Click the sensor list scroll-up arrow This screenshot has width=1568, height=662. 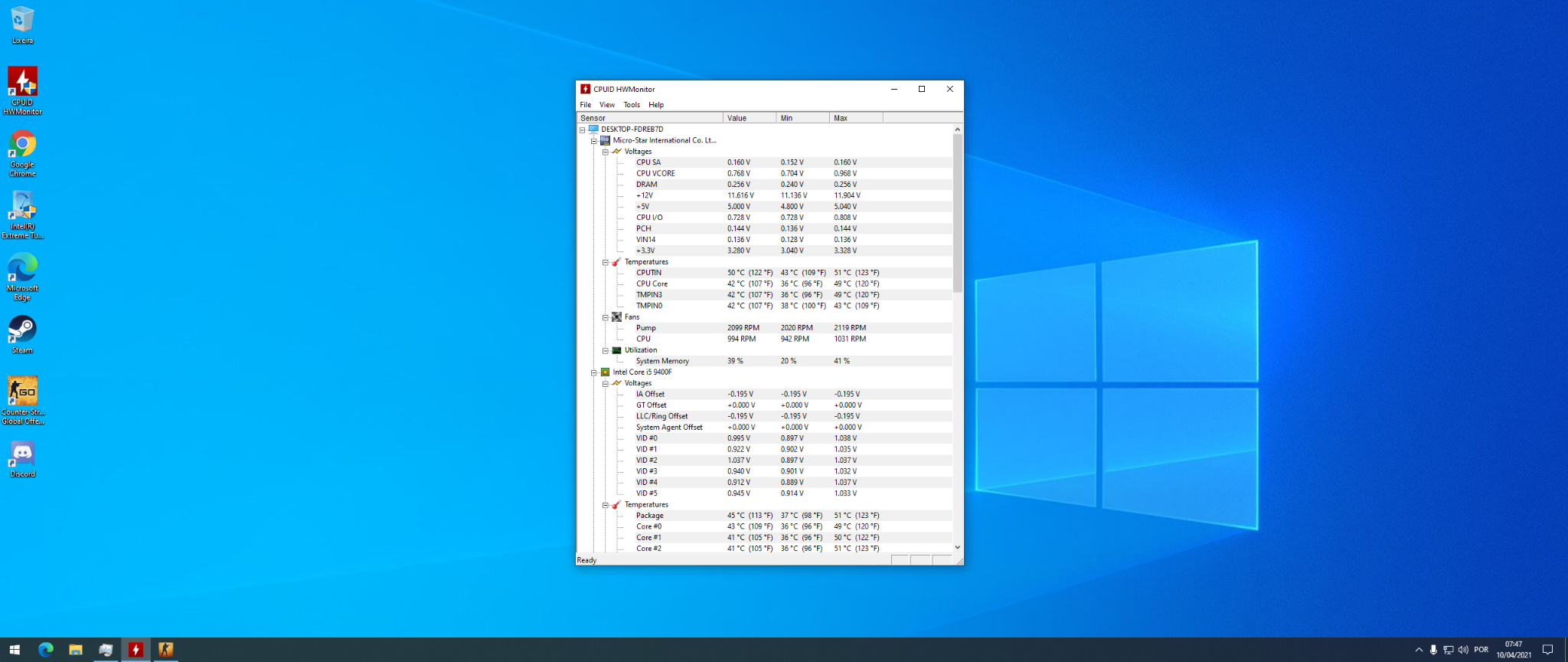[x=957, y=129]
